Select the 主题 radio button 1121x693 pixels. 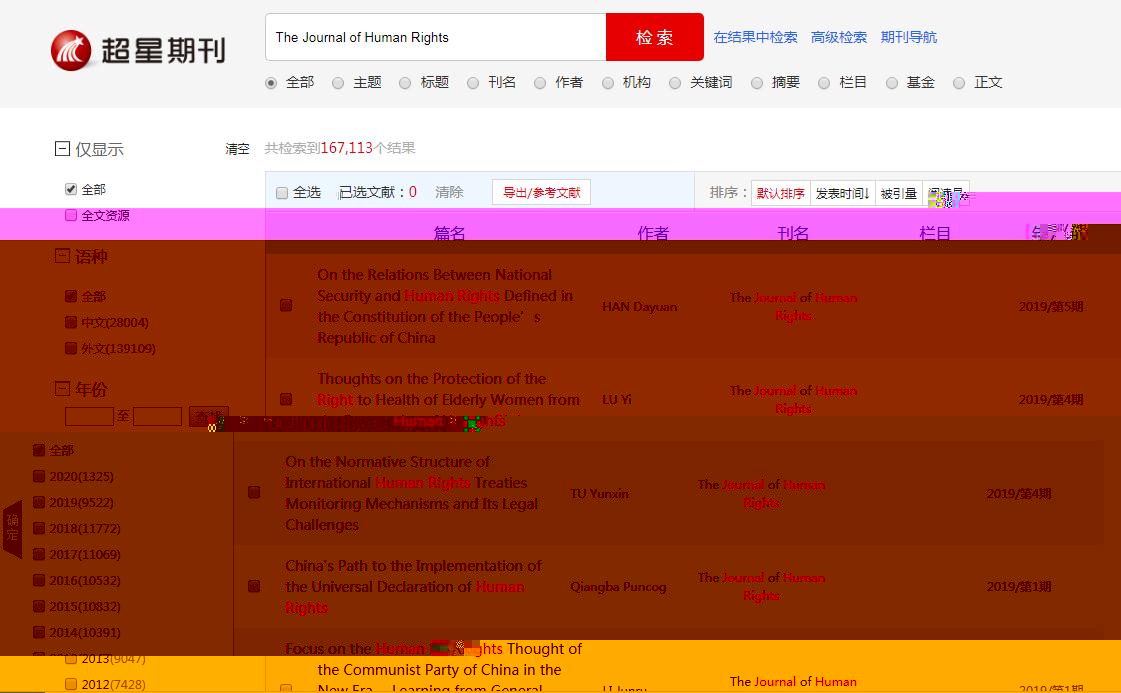(x=338, y=83)
